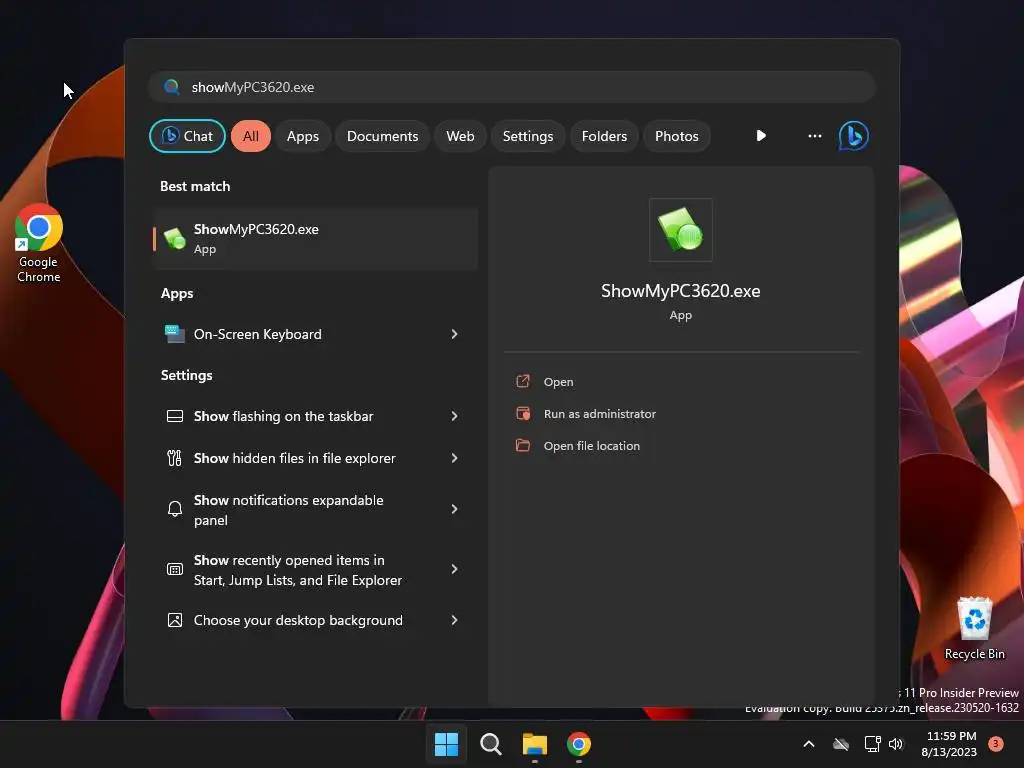
Task: Click the Open action icon
Action: (x=523, y=381)
